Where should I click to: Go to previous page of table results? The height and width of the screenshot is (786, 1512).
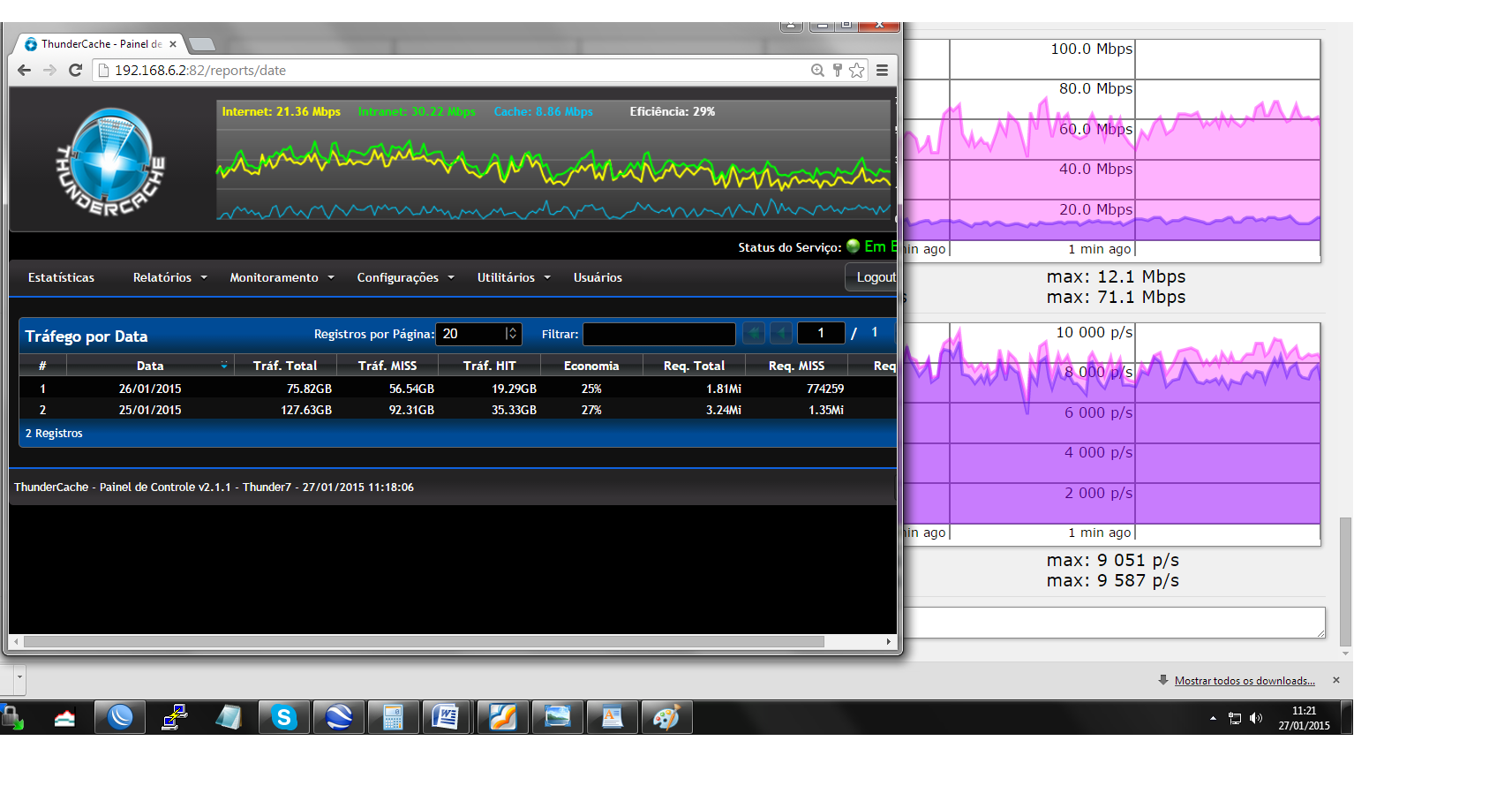pyautogui.click(x=781, y=333)
